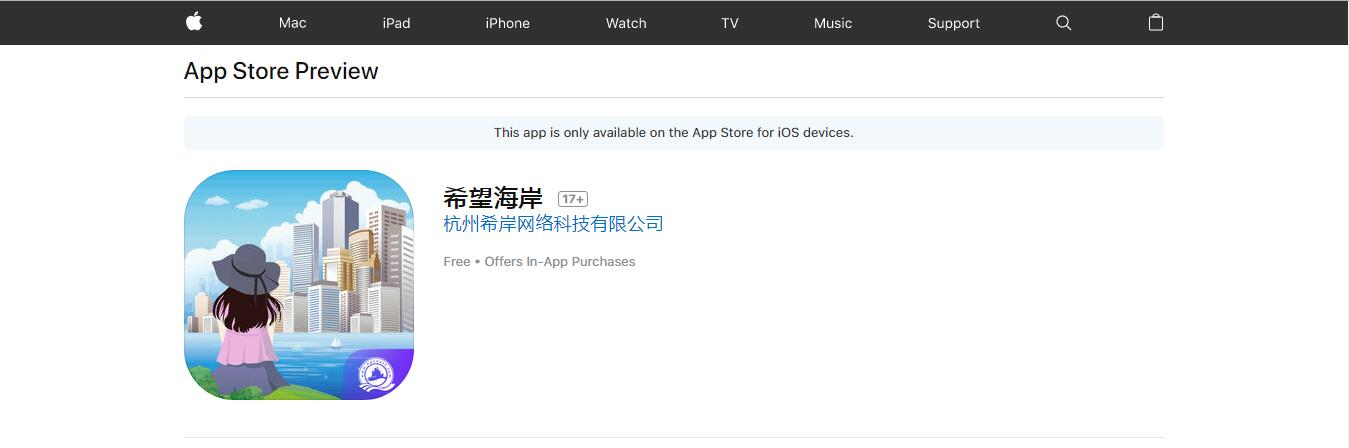Image resolution: width=1349 pixels, height=448 pixels.
Task: Open developer link 杭州希岸网络科技有限公司
Action: [553, 224]
